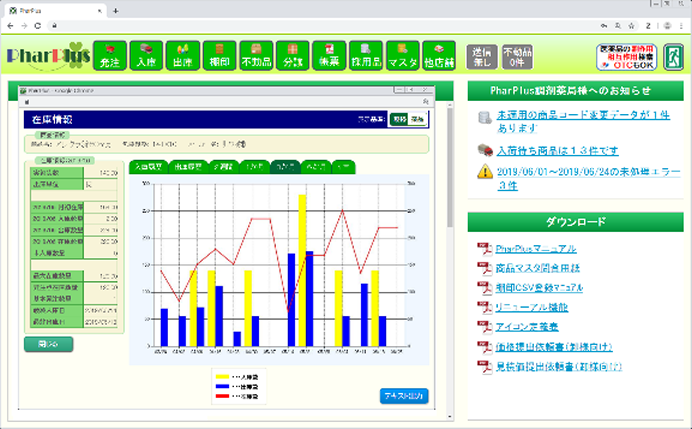Viewport: 692px width, 429px height.
Task: Click the blue テキスト出力 button
Action: [404, 396]
